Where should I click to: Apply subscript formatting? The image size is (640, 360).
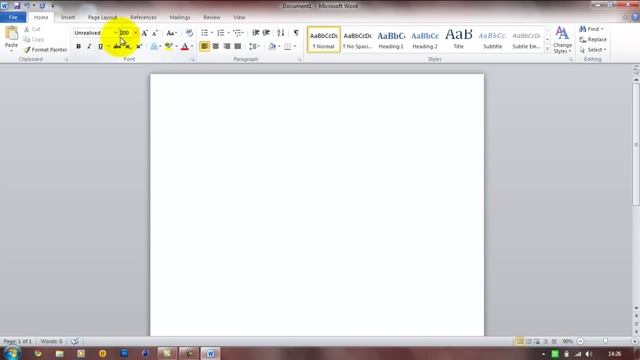[x=128, y=47]
